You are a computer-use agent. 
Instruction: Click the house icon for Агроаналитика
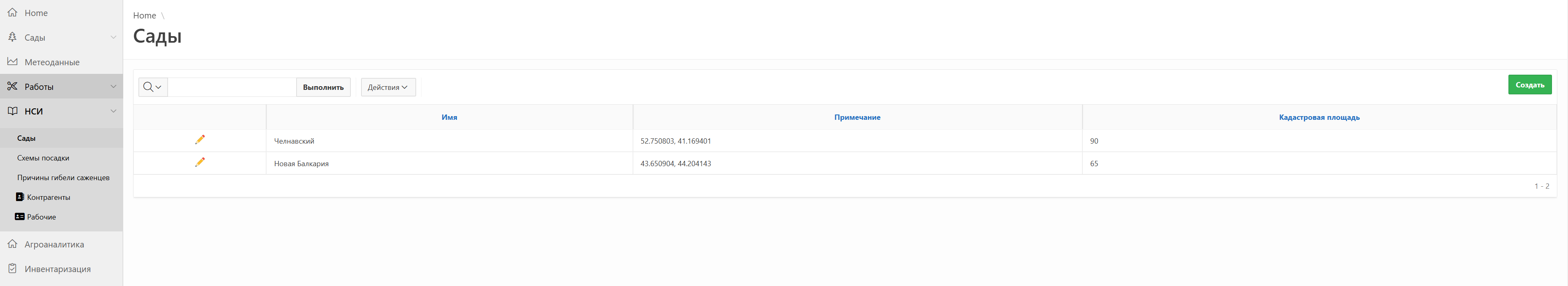click(x=12, y=244)
